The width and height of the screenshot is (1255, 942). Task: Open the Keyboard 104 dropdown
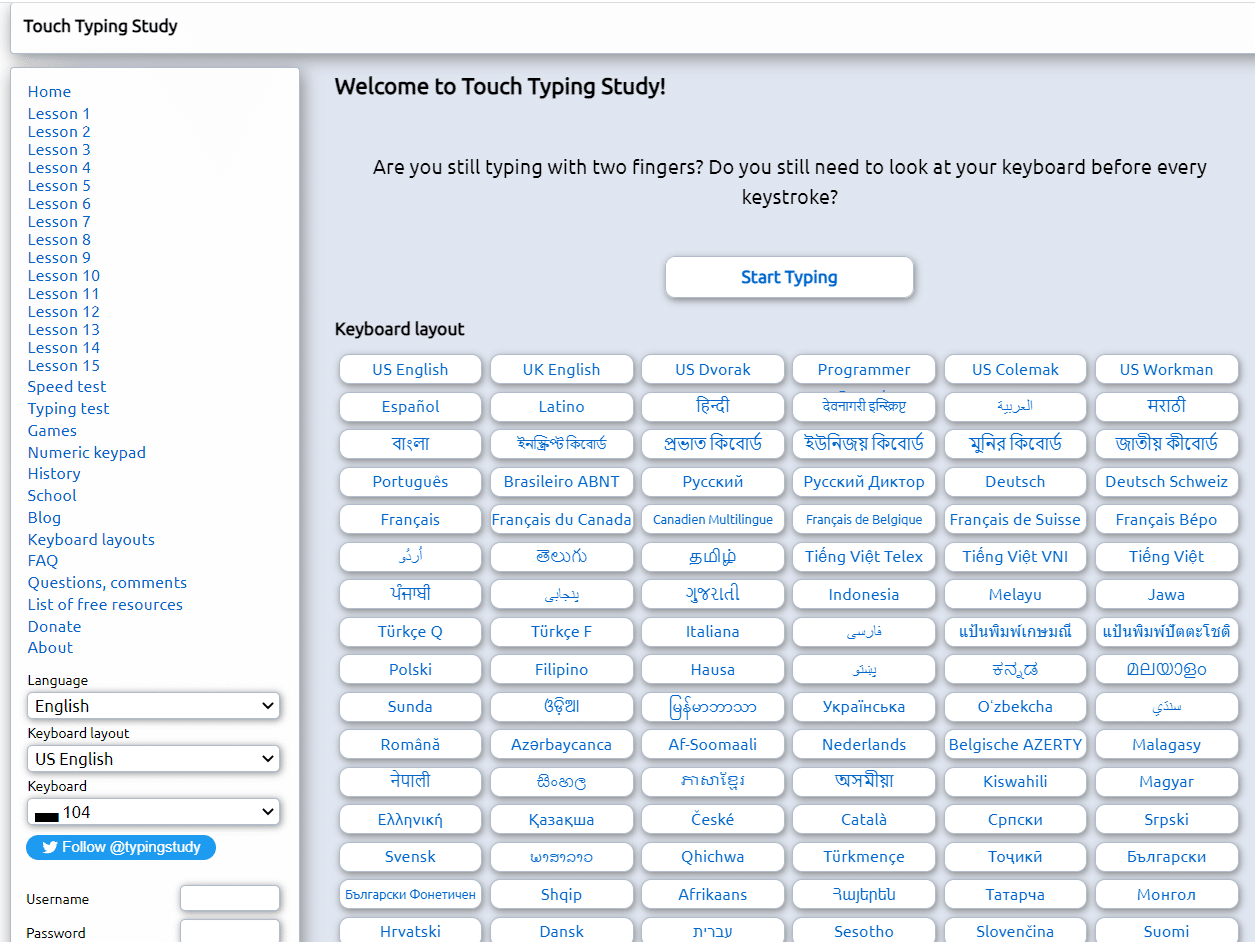[x=153, y=812]
